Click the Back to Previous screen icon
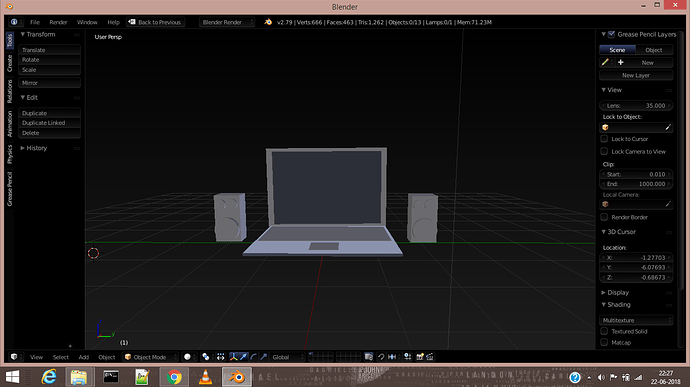 pos(132,22)
